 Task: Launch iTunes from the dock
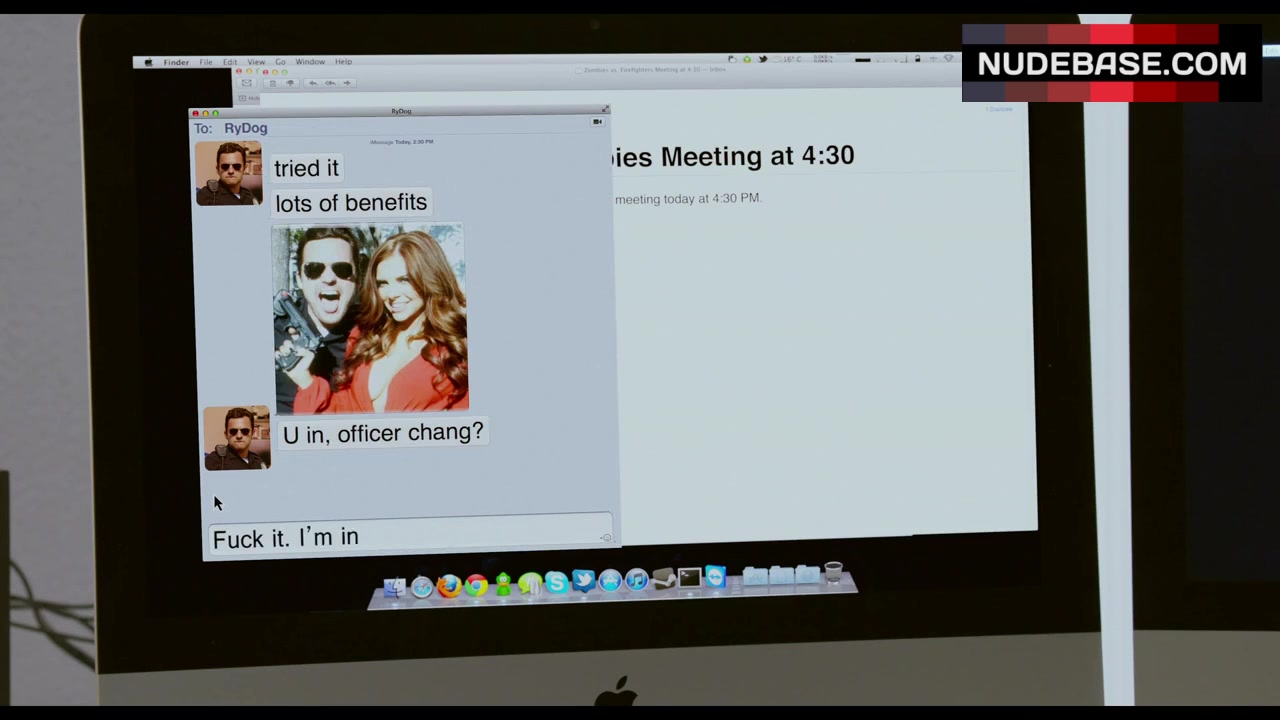(636, 582)
